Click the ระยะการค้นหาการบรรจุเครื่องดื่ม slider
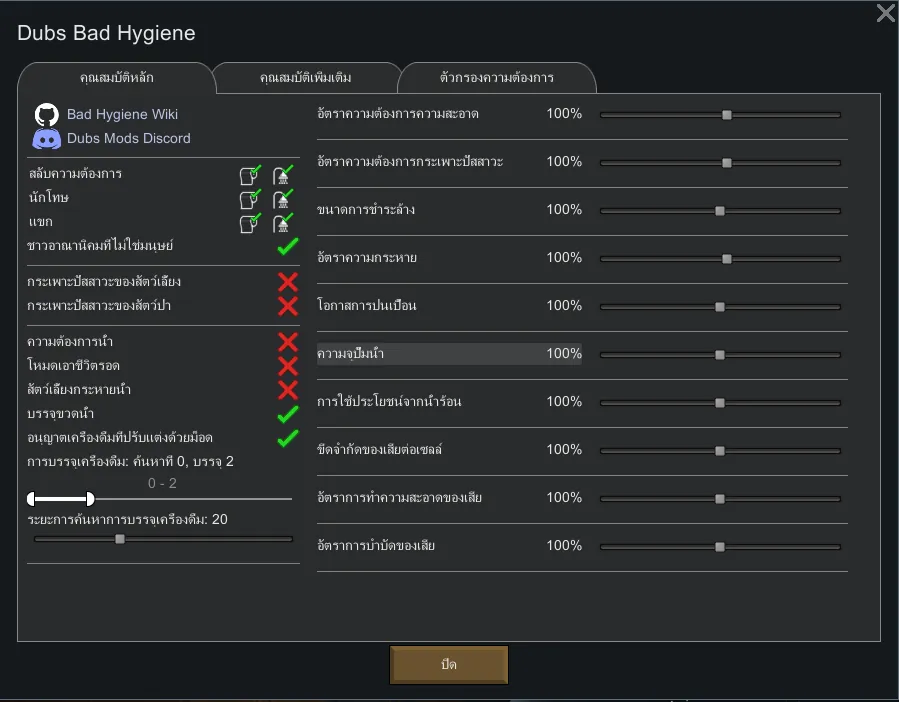899x702 pixels. click(x=163, y=539)
